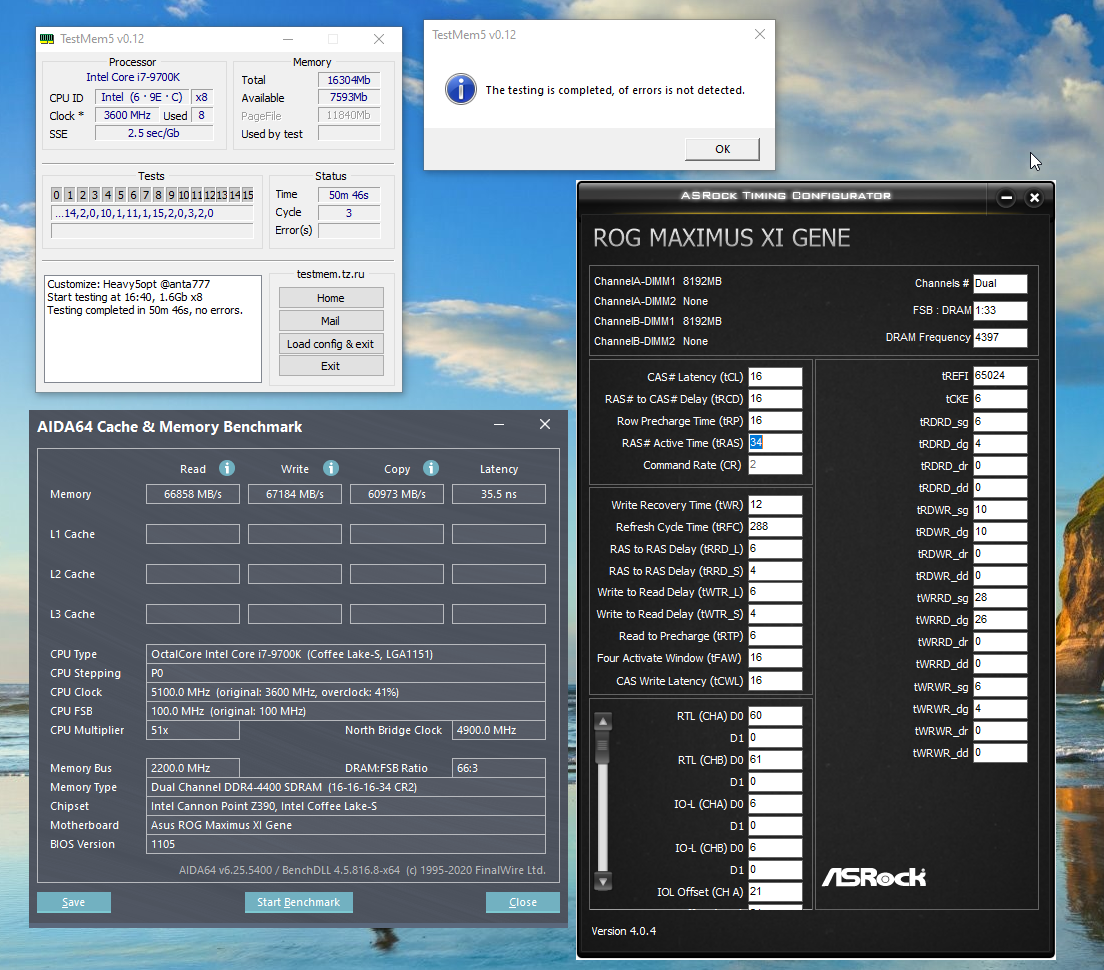Click the Exit button in TestMem5
This screenshot has width=1104, height=970.
tap(331, 366)
